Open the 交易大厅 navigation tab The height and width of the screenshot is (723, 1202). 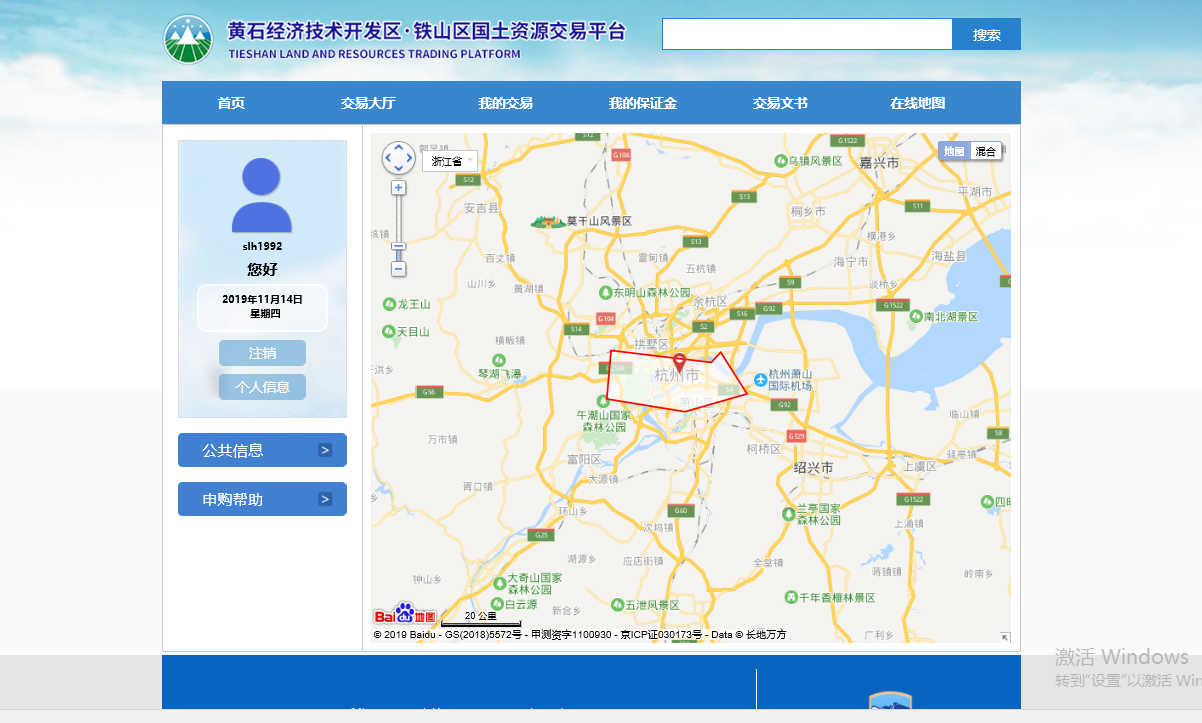click(x=368, y=103)
